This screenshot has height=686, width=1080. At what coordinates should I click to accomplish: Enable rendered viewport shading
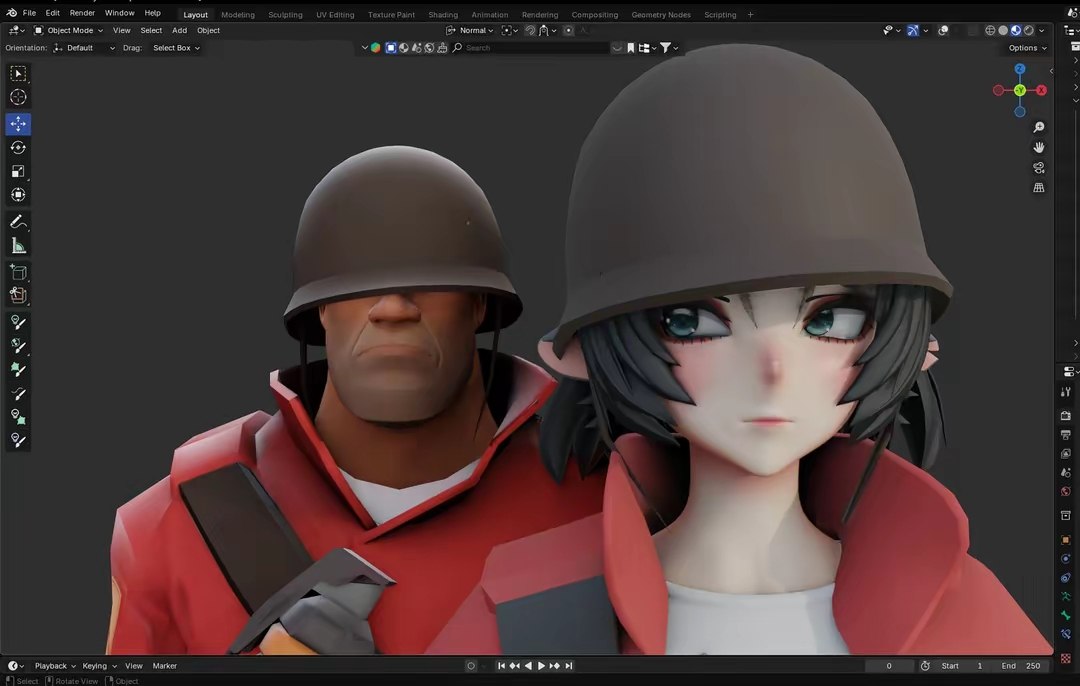[1029, 30]
